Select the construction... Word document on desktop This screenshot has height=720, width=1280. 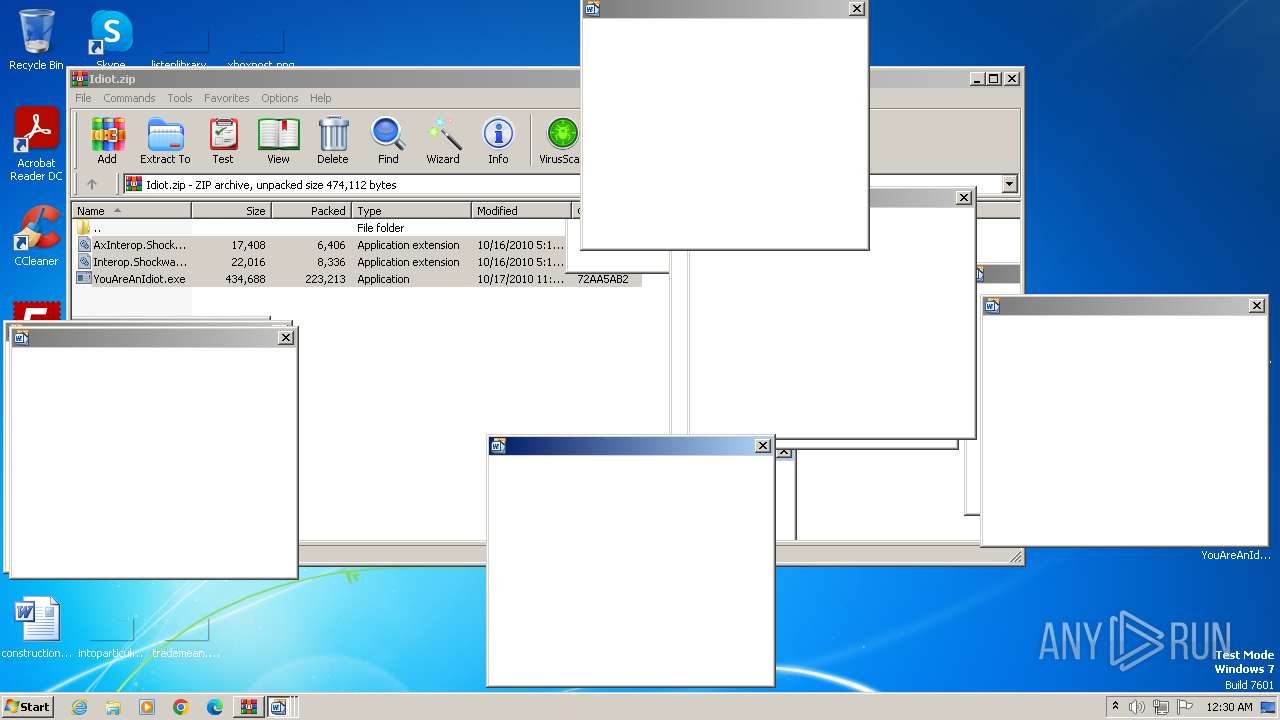click(37, 628)
